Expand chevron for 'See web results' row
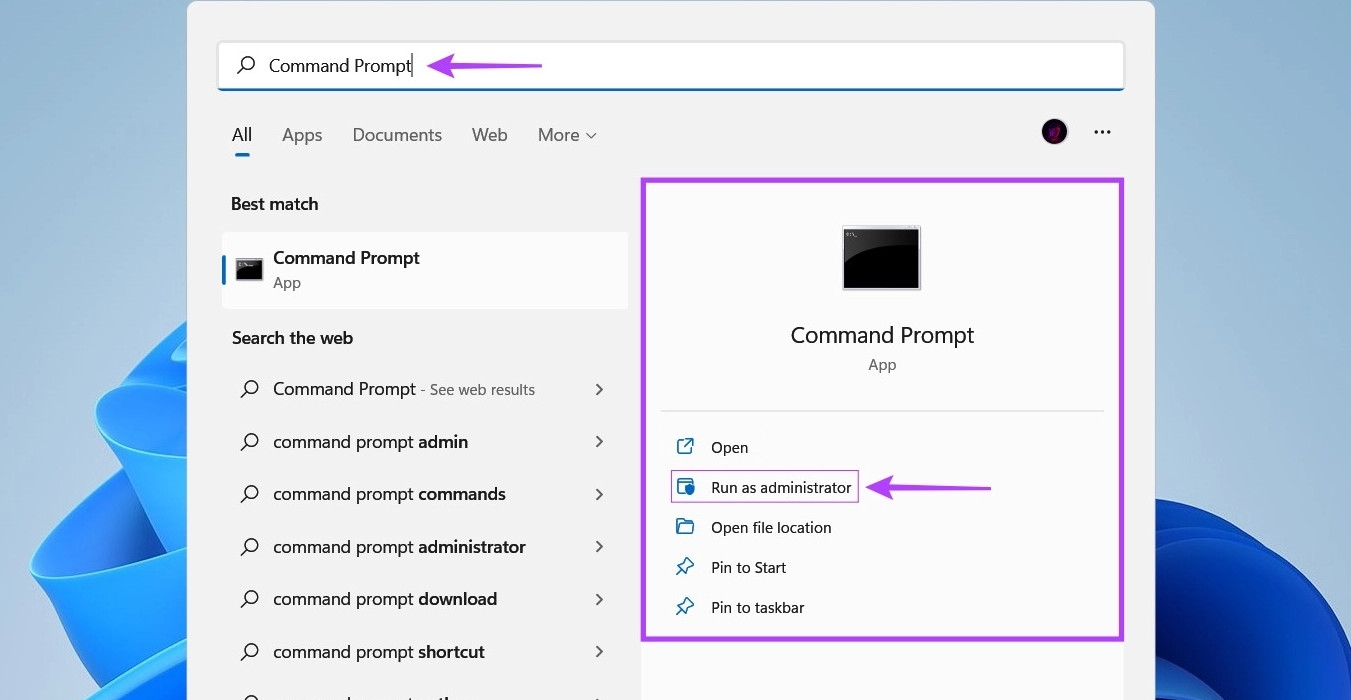 point(599,390)
